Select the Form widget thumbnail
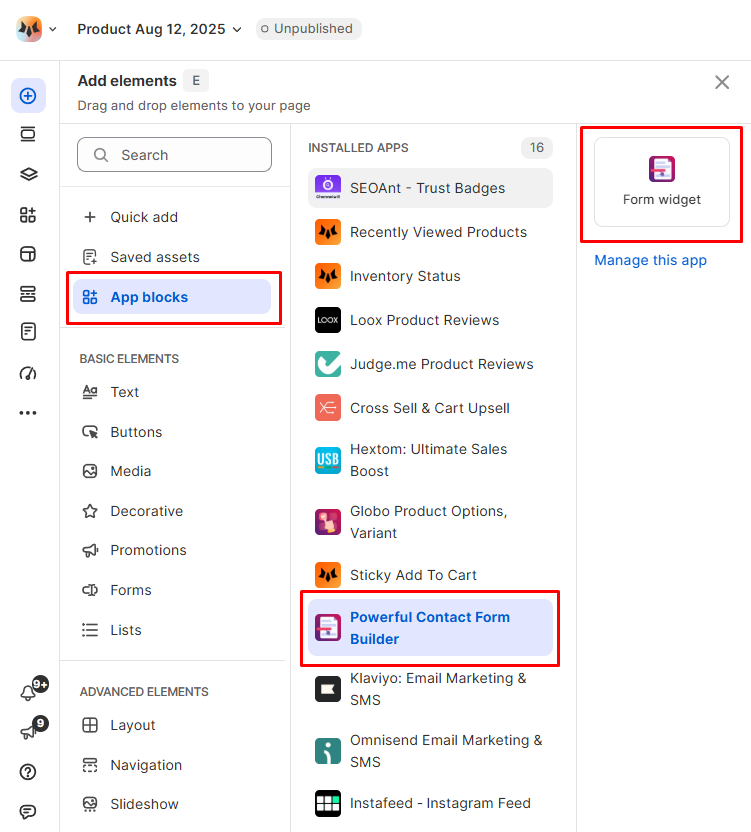The width and height of the screenshot is (751, 832). [662, 182]
